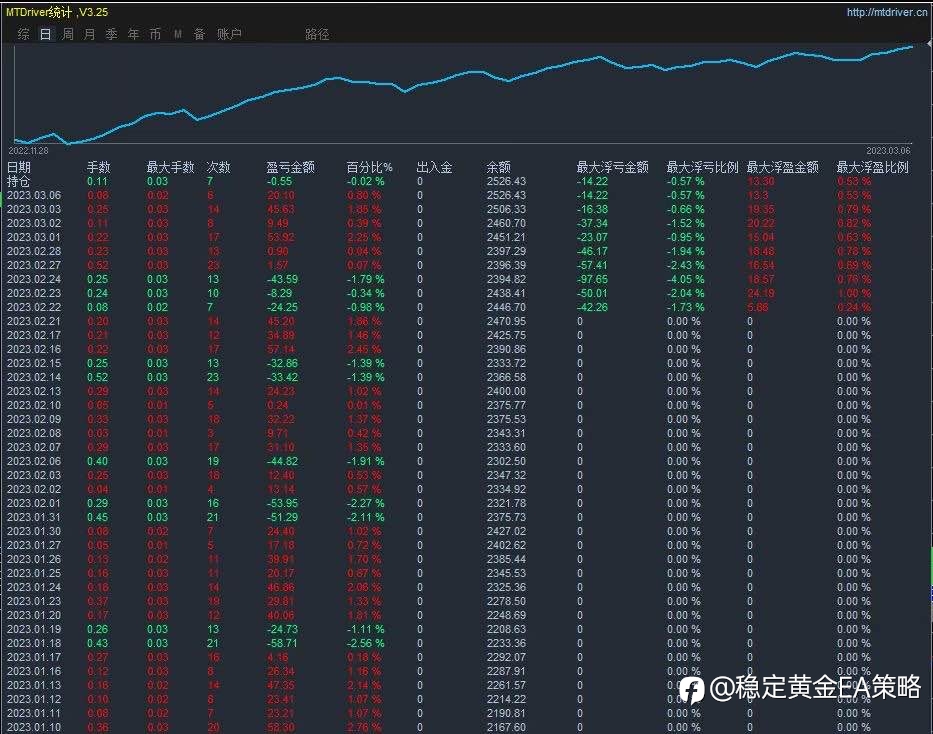Click the 2167.60 balance cell
Viewport: 933px width, 734px height.
pyautogui.click(x=506, y=727)
